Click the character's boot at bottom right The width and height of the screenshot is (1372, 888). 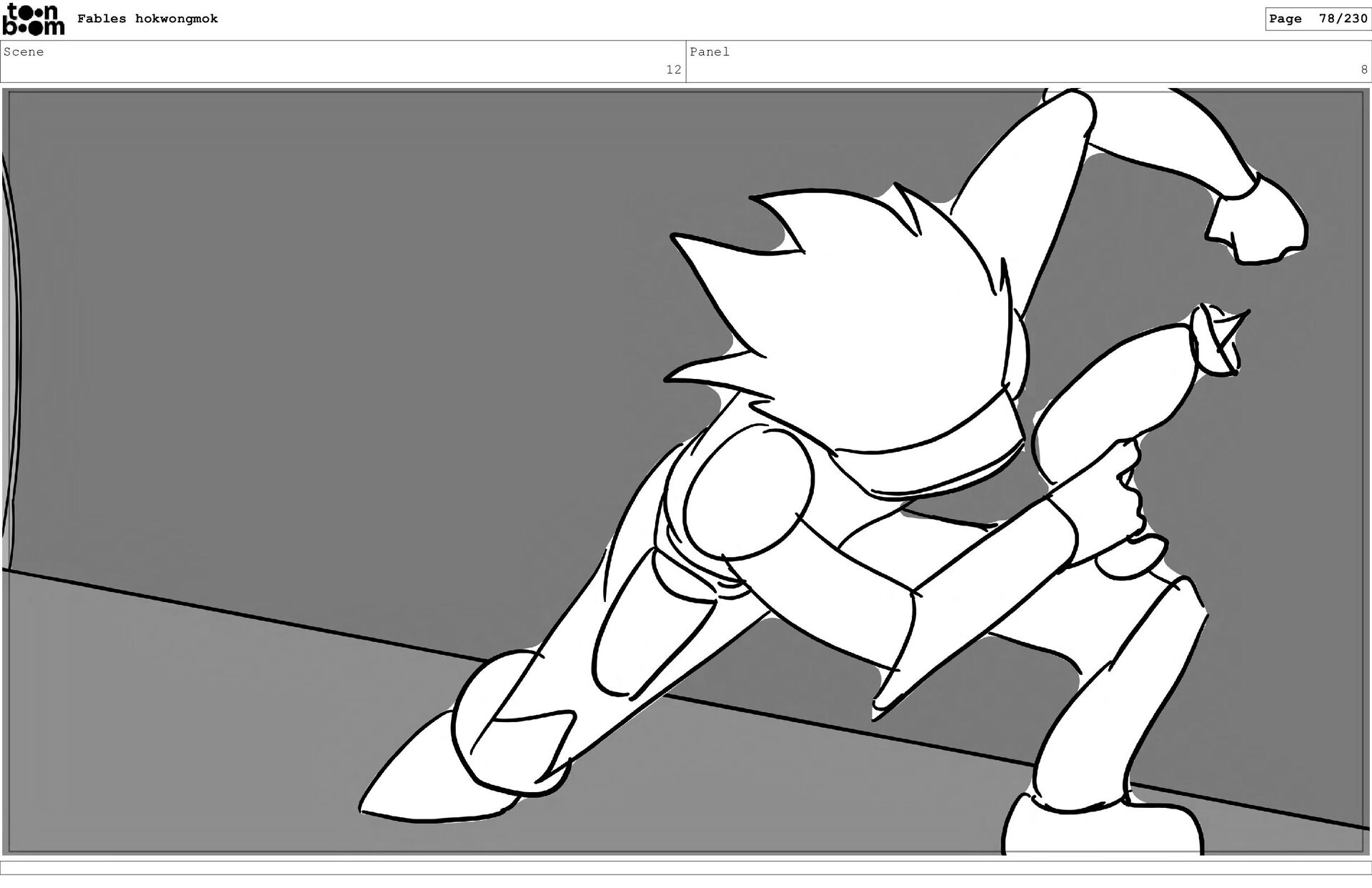1100,829
